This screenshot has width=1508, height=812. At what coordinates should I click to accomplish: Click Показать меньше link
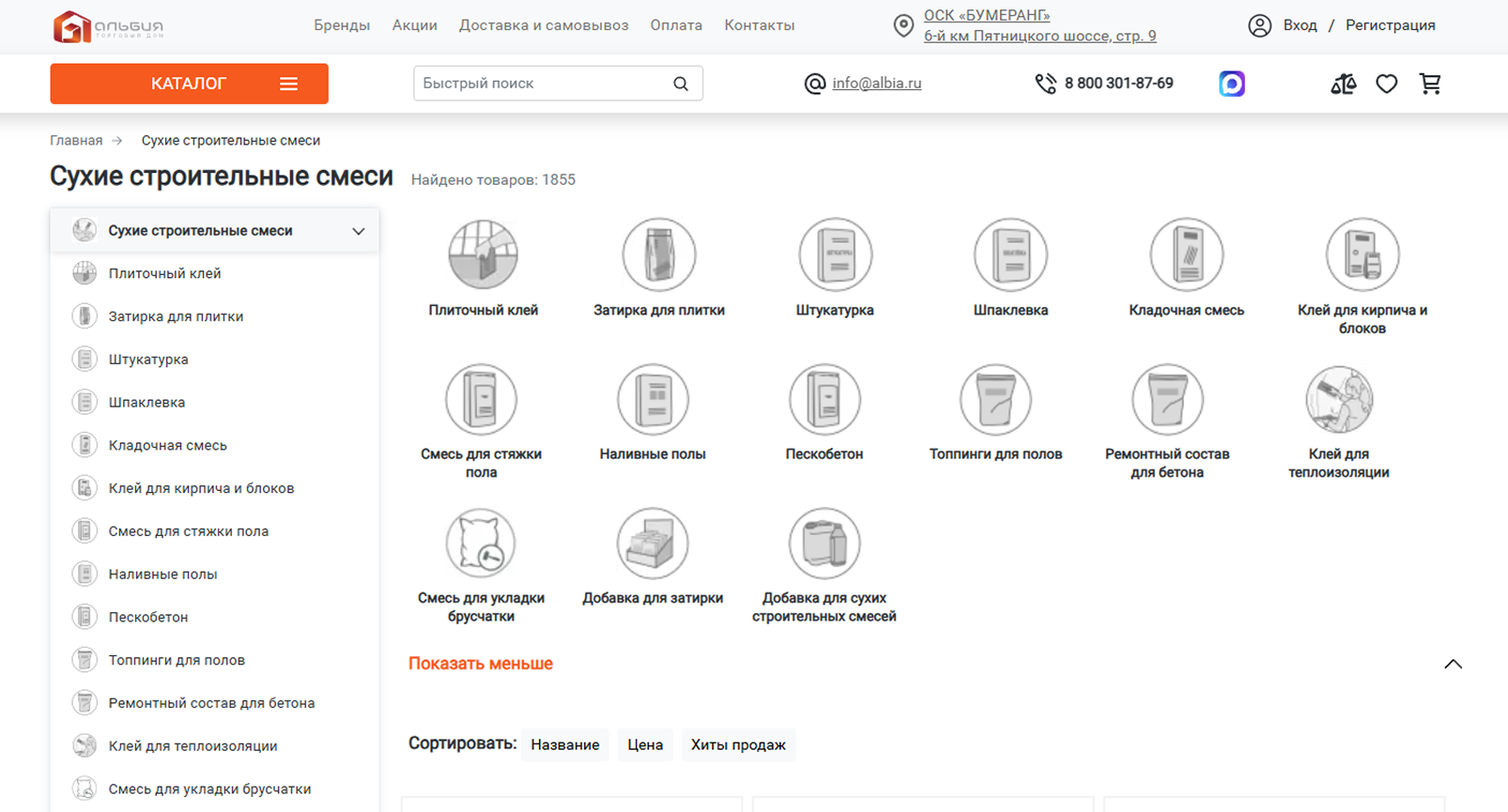click(481, 664)
